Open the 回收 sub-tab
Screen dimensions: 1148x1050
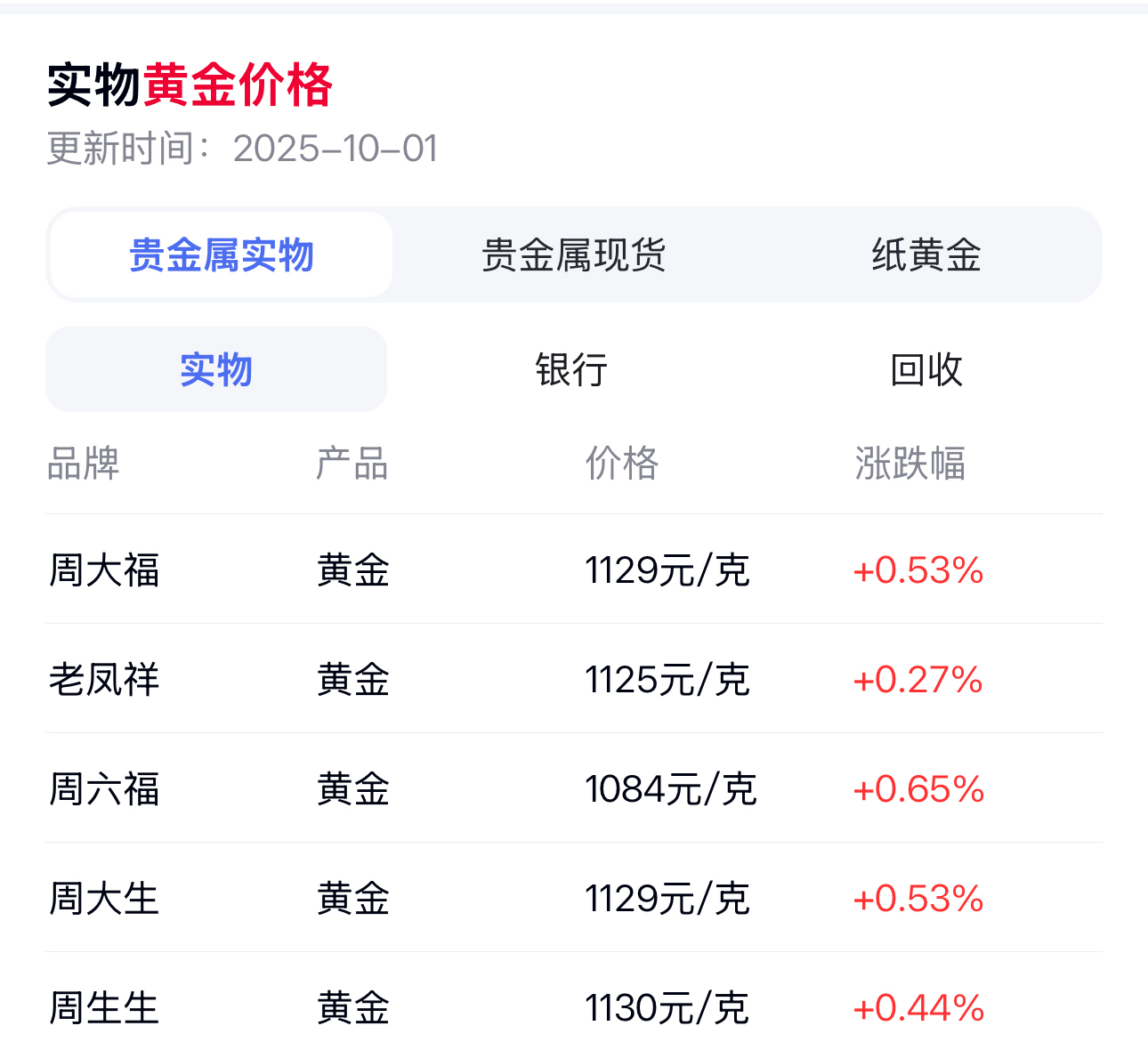pos(926,369)
